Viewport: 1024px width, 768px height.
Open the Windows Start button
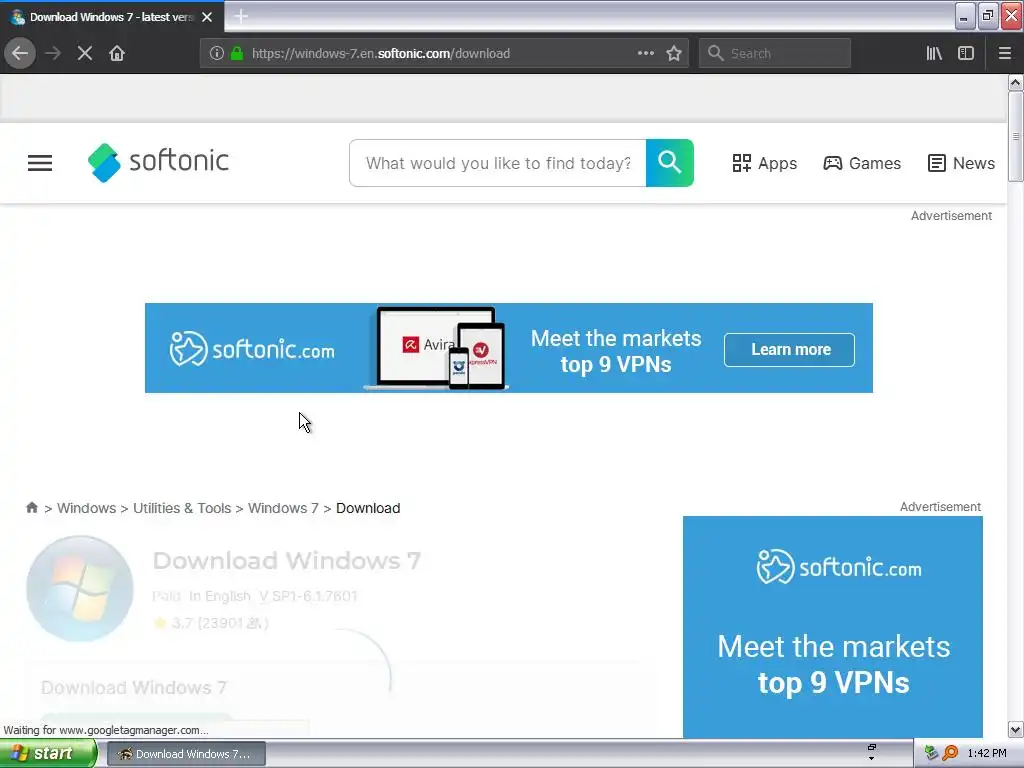[47, 754]
